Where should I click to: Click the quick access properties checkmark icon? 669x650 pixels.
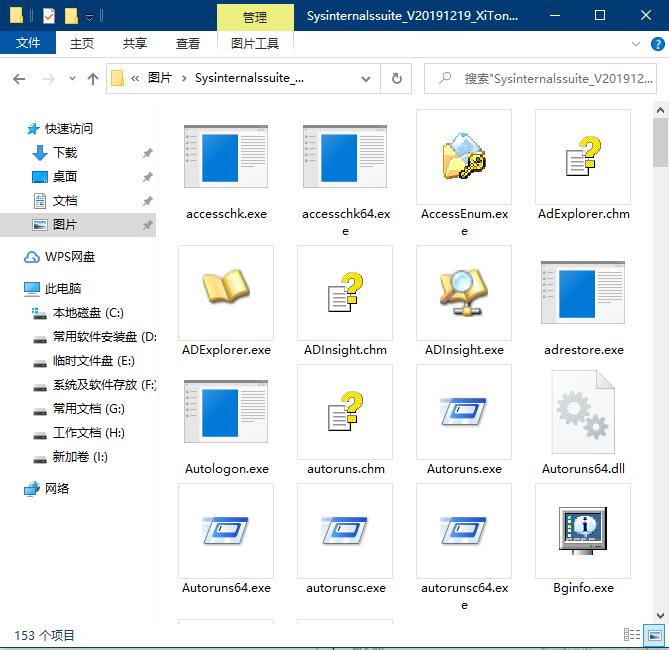click(x=49, y=16)
